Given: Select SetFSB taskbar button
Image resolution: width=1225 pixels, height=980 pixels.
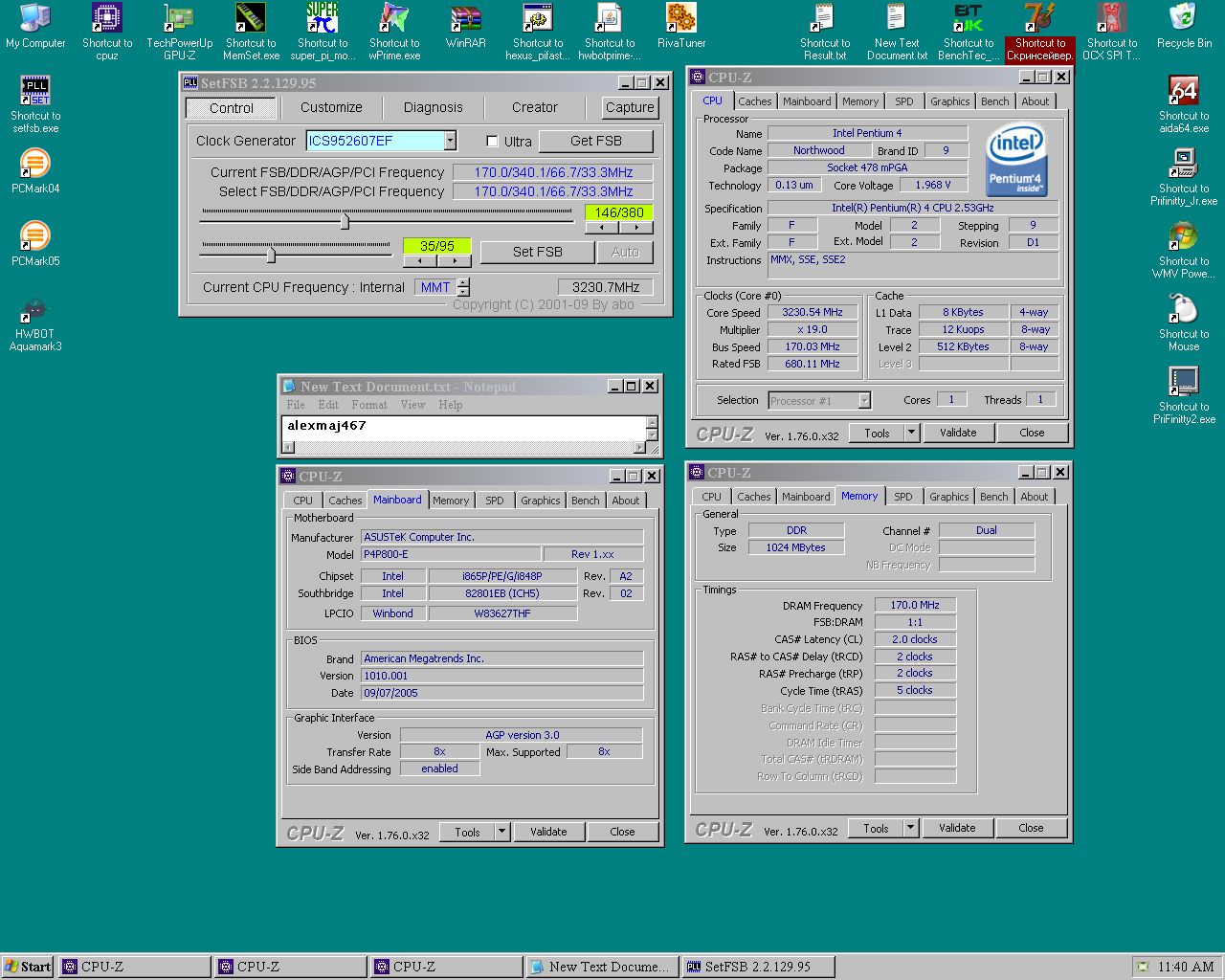Looking at the screenshot, I should pos(760,967).
